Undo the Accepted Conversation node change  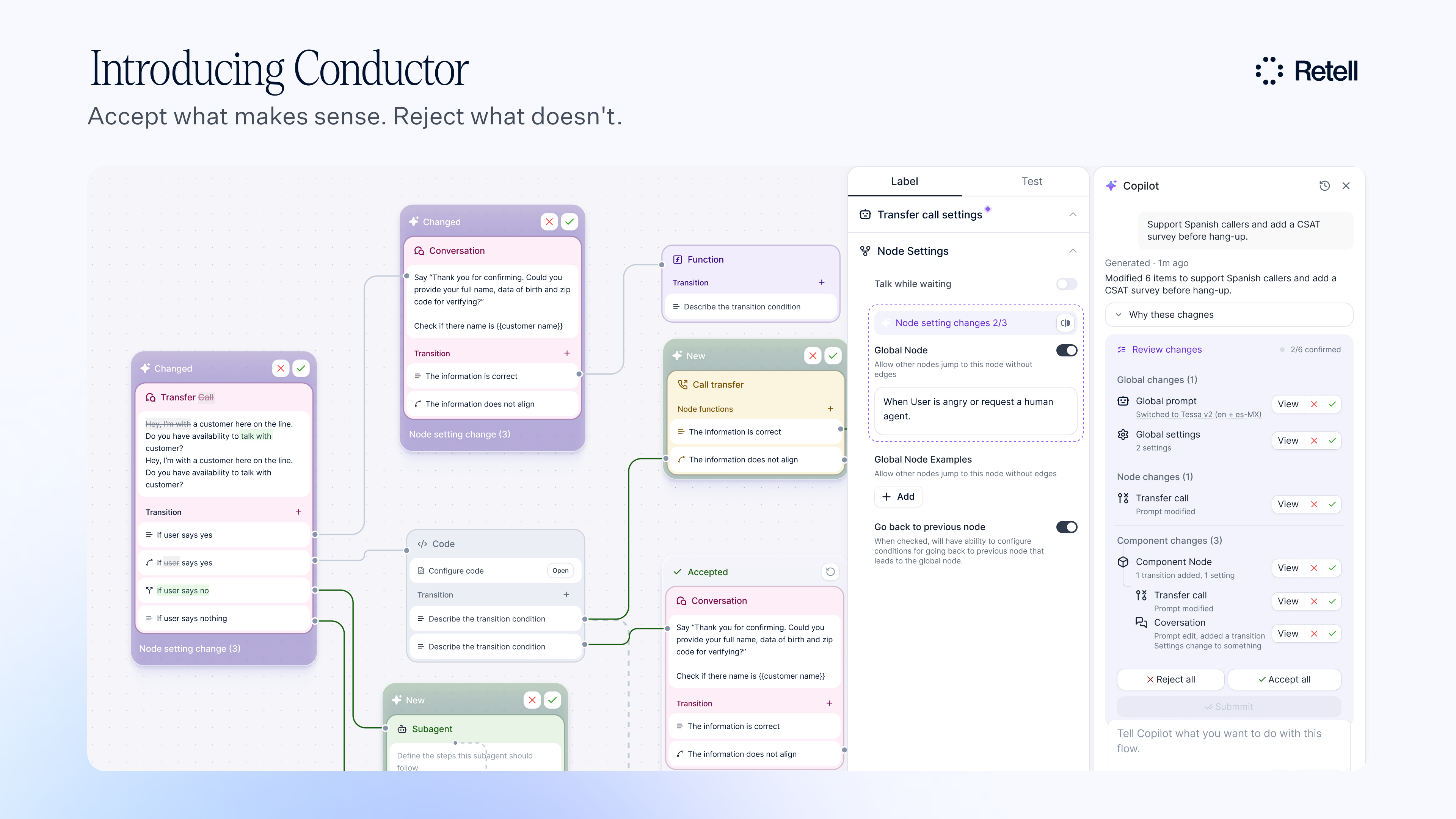point(830,572)
